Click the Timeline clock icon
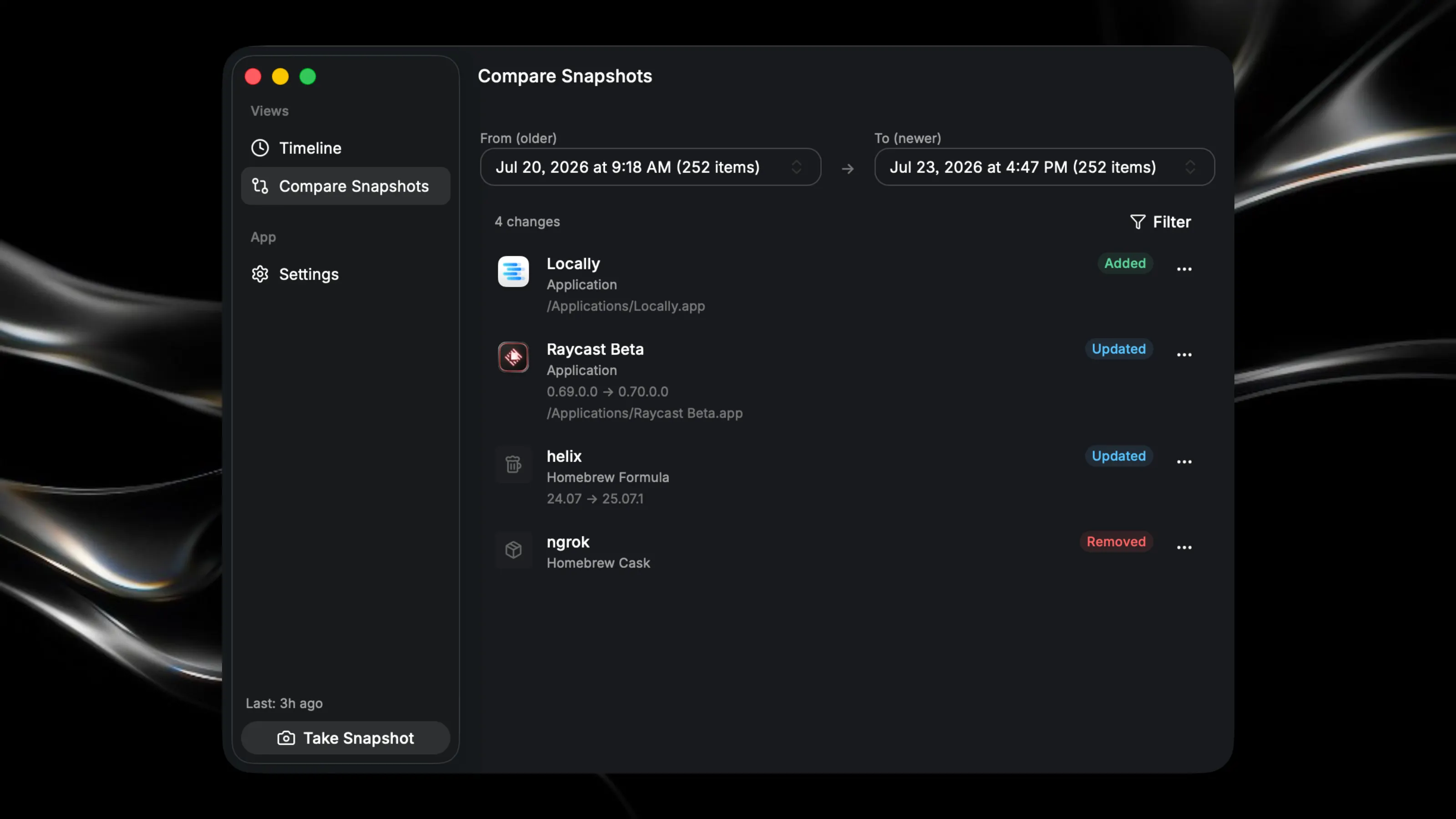This screenshot has height=819, width=1456. (x=260, y=148)
